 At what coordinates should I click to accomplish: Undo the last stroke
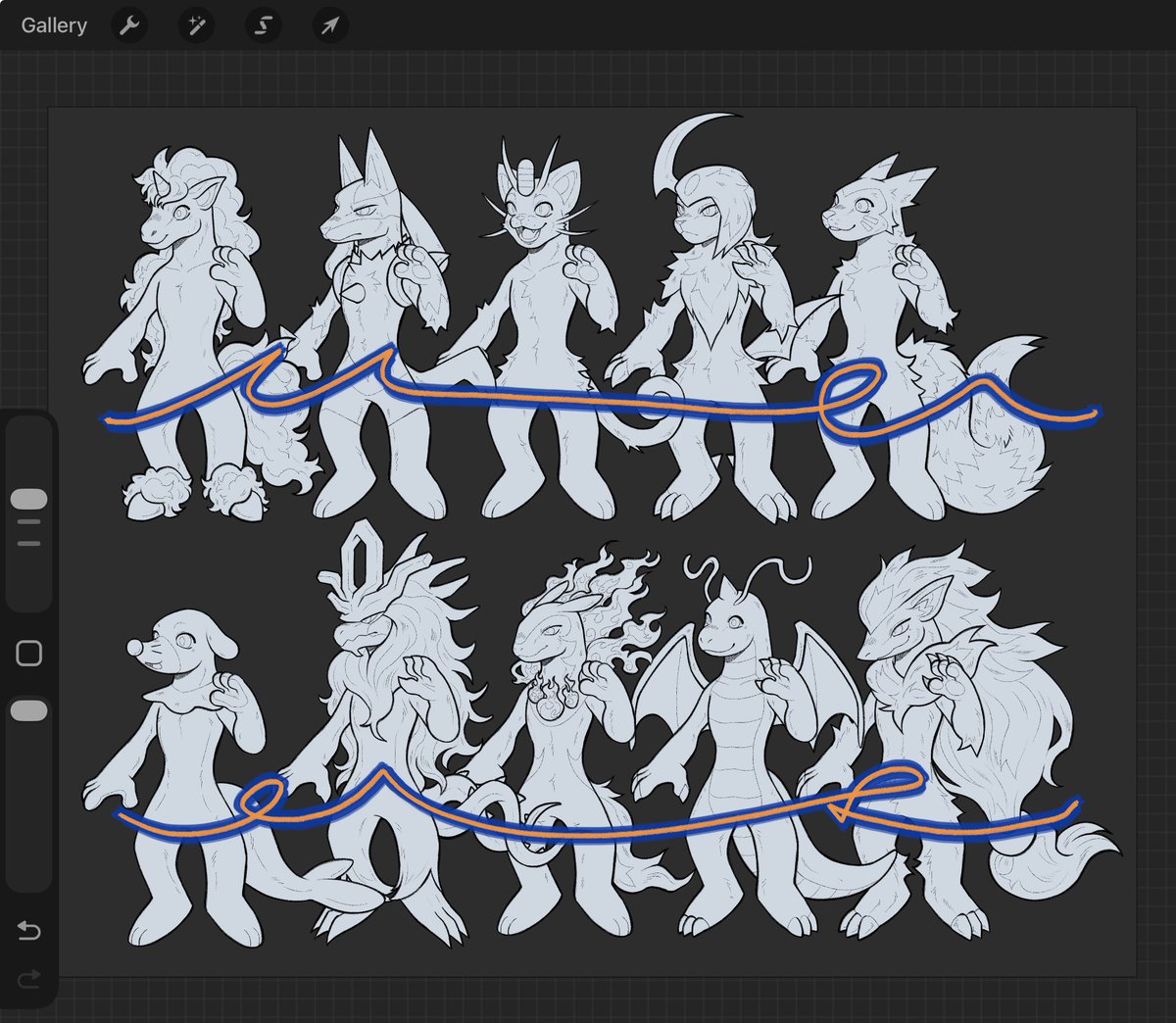(x=29, y=930)
